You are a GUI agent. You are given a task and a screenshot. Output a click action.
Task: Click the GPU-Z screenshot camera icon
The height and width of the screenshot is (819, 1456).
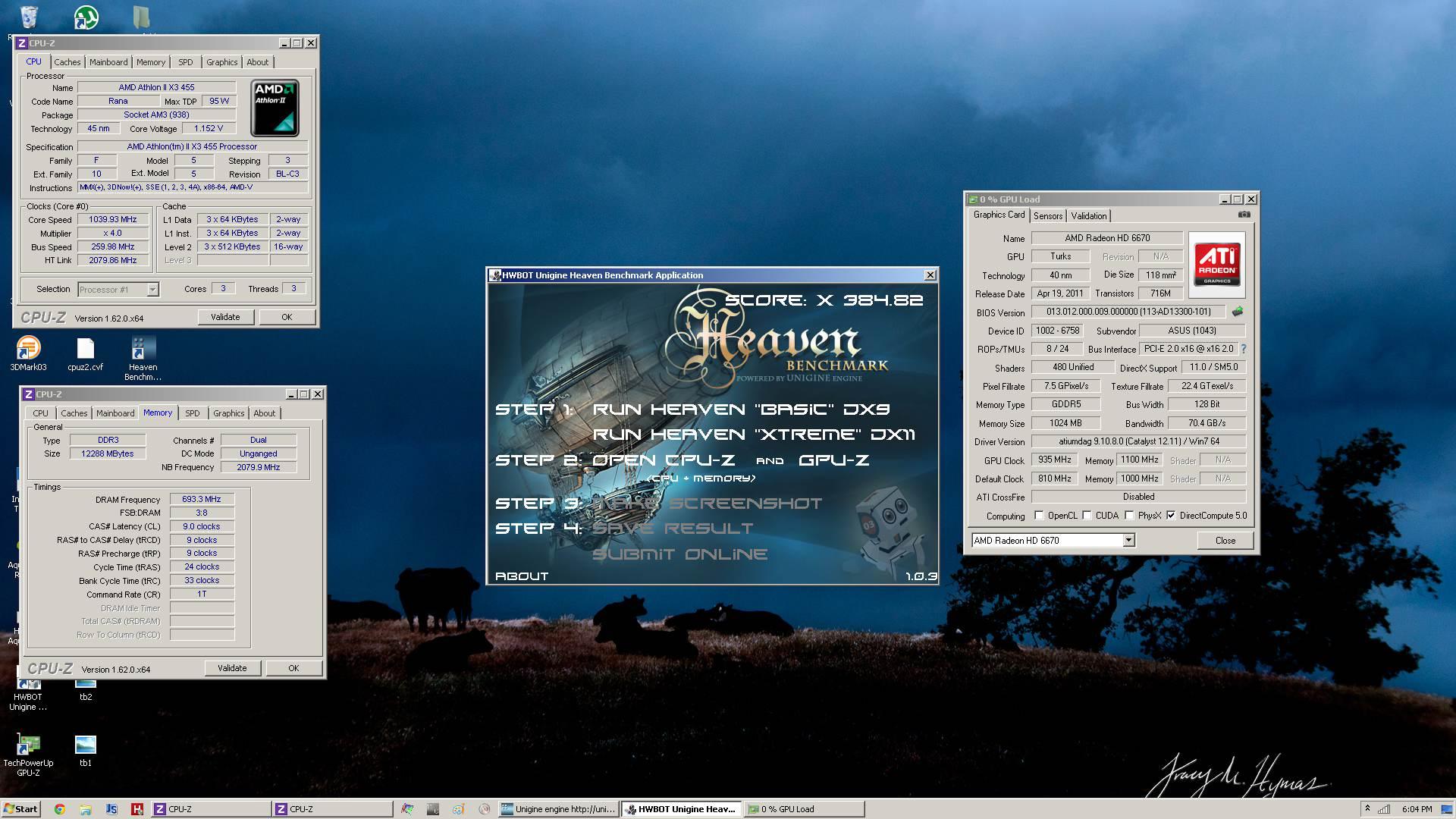1244,215
